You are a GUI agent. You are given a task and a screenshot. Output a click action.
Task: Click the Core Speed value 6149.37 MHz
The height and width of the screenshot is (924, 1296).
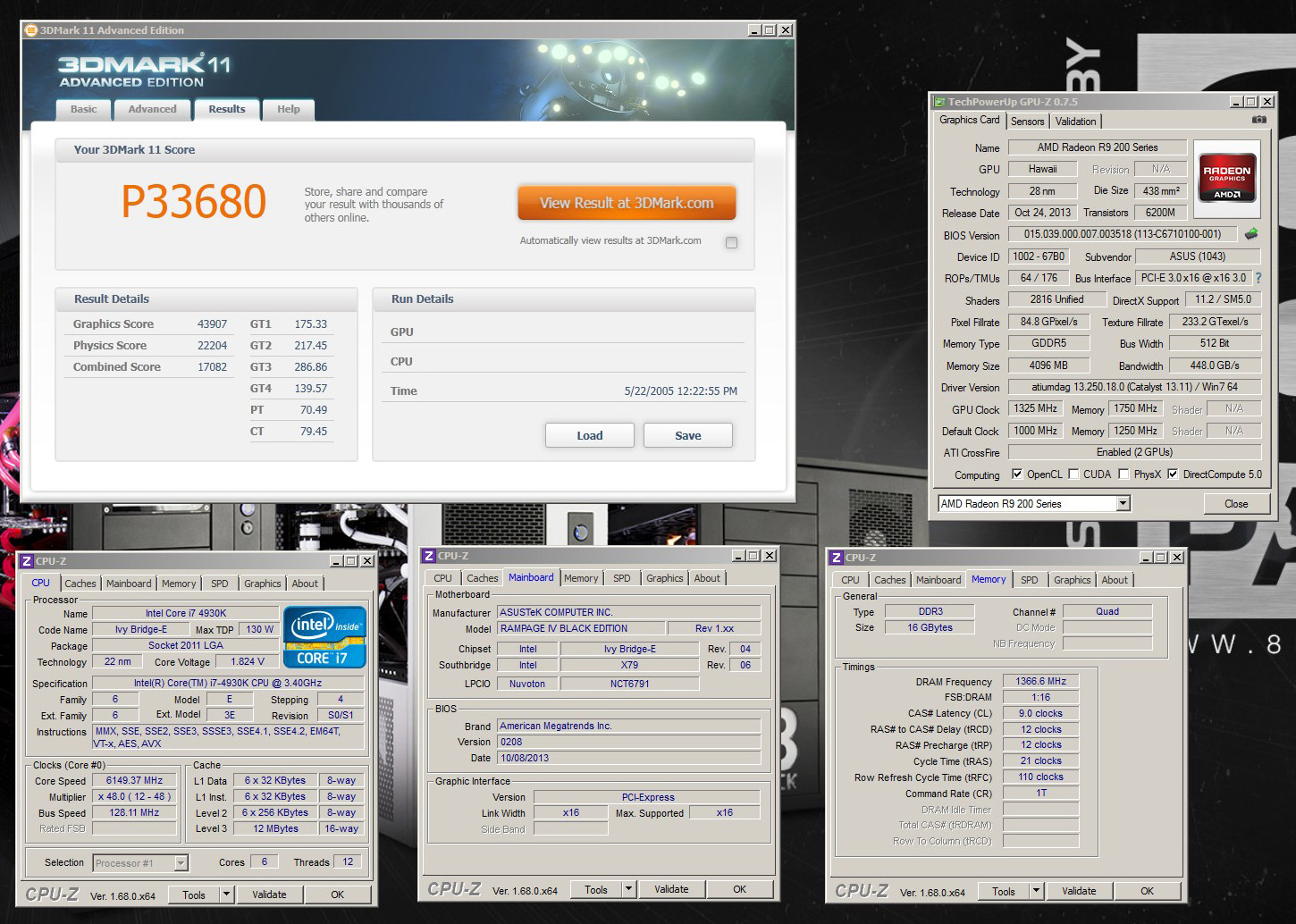coord(135,780)
